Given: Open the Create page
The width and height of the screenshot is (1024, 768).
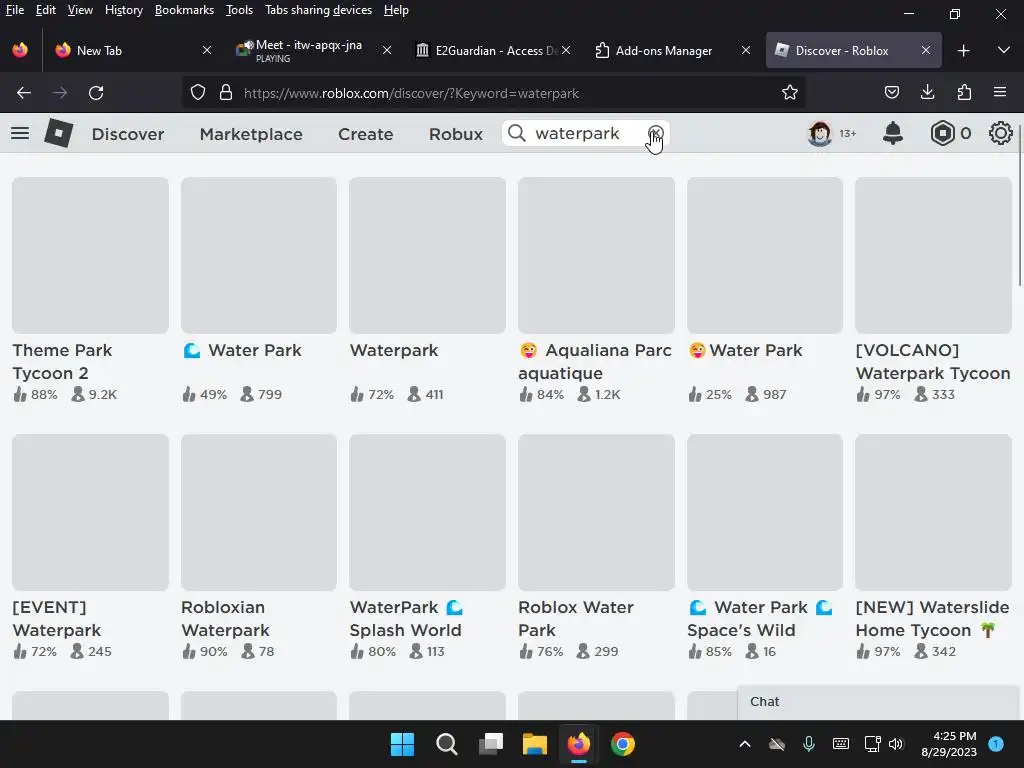Looking at the screenshot, I should pos(365,134).
